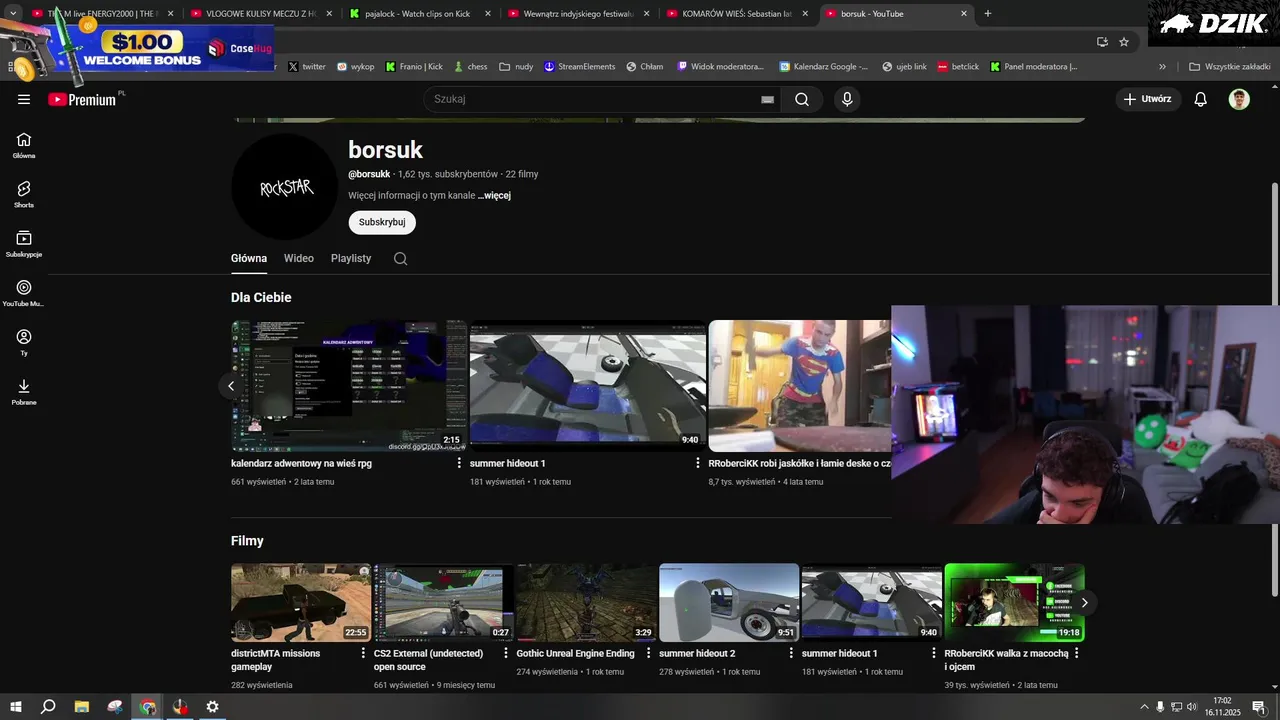Viewport: 1280px width, 720px height.
Task: Open Główna in the left sidebar
Action: pyautogui.click(x=24, y=146)
